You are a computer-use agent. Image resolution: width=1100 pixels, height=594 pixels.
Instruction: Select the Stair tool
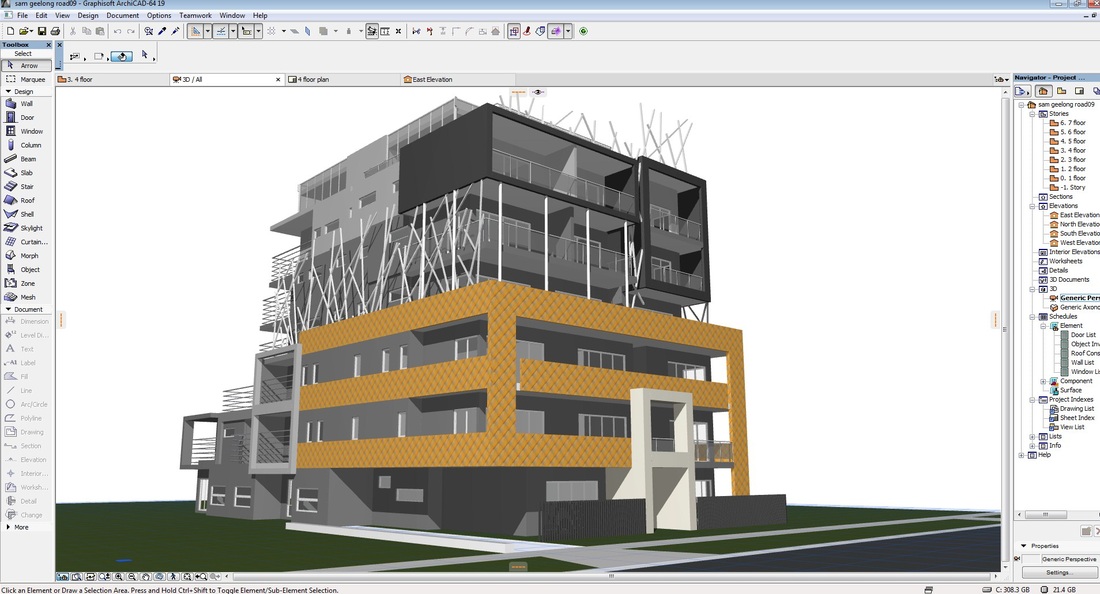pos(30,186)
